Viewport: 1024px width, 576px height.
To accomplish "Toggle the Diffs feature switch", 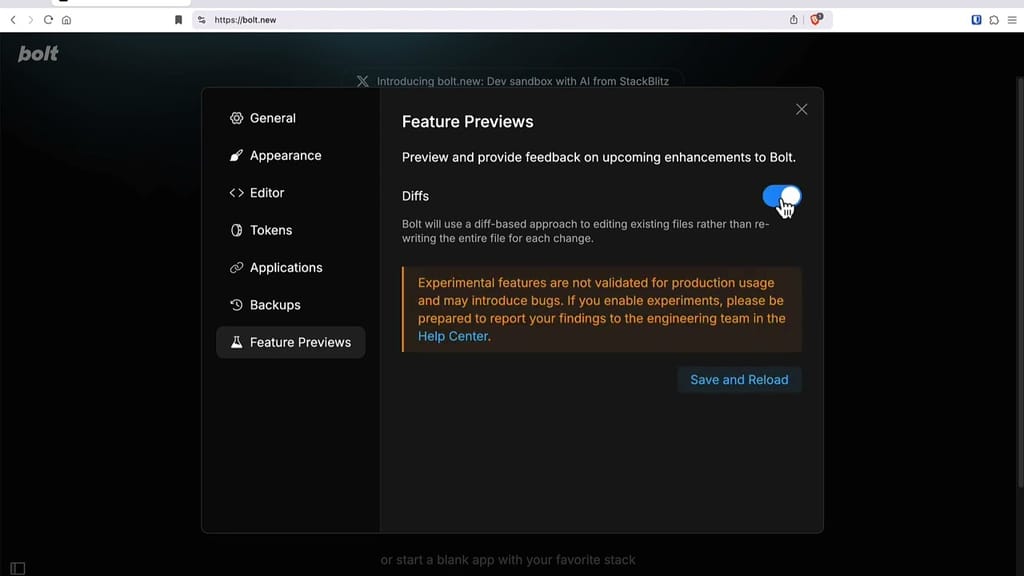I will click(x=782, y=196).
